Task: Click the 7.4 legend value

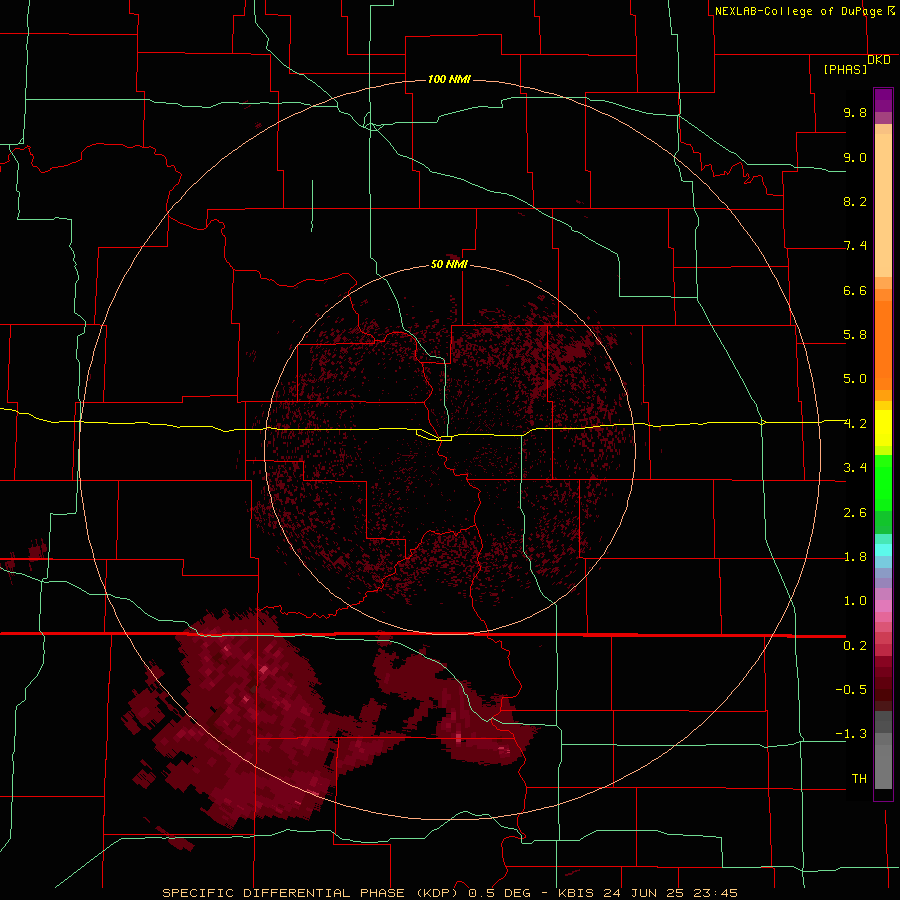Action: pyautogui.click(x=855, y=246)
